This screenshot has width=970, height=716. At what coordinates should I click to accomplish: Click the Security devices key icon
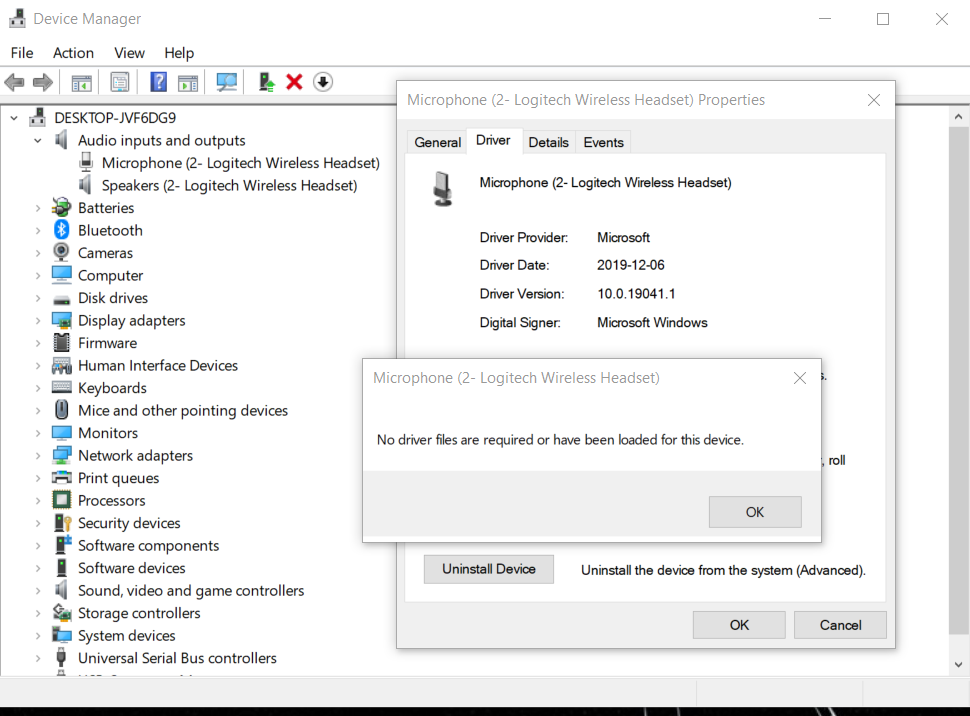62,522
